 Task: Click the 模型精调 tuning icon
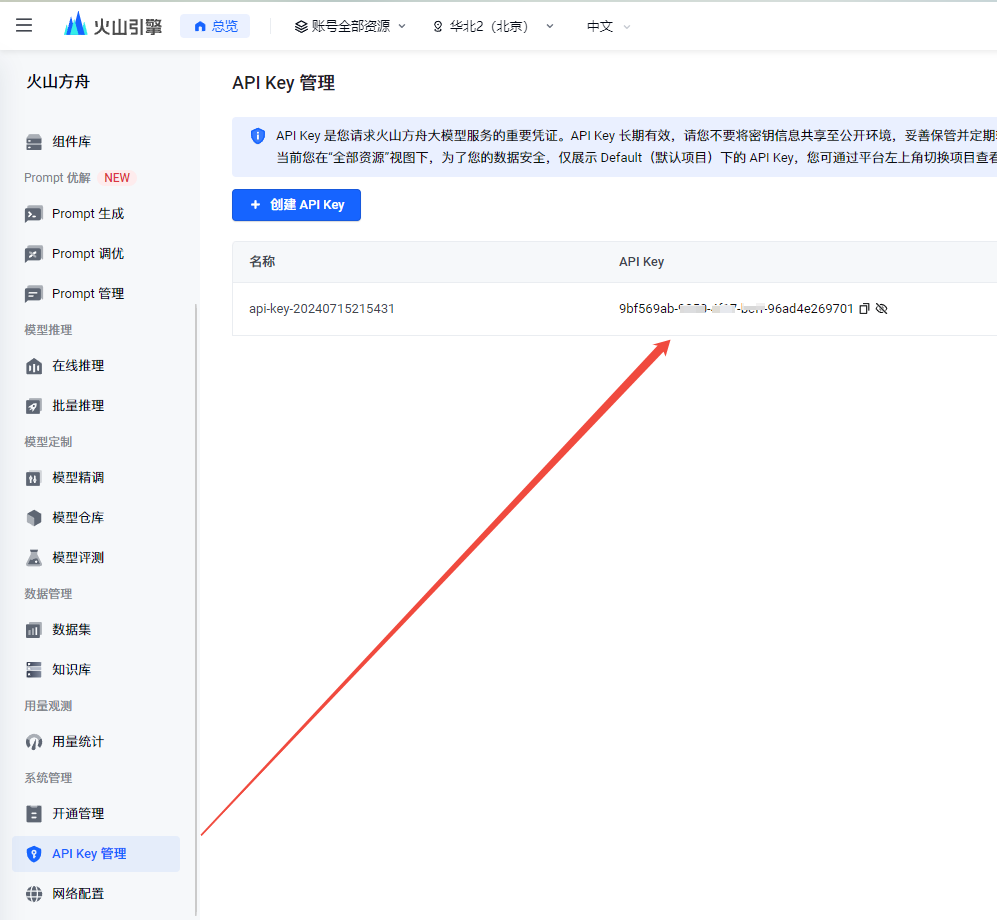coord(34,478)
